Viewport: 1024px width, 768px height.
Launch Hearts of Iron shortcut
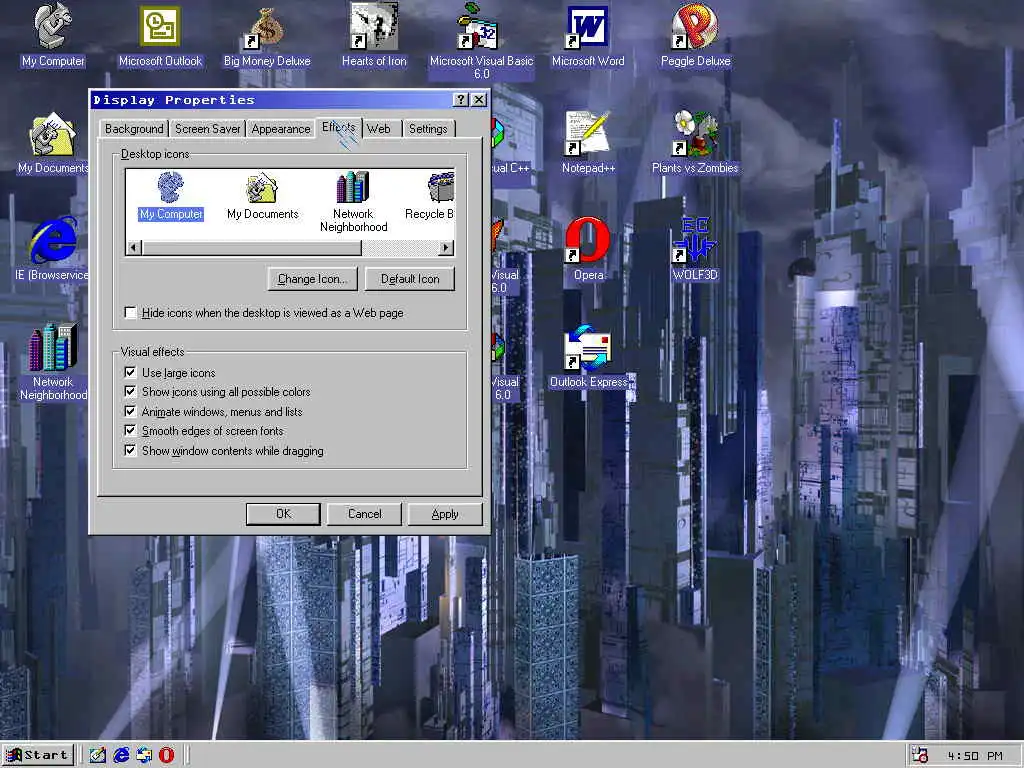[374, 35]
